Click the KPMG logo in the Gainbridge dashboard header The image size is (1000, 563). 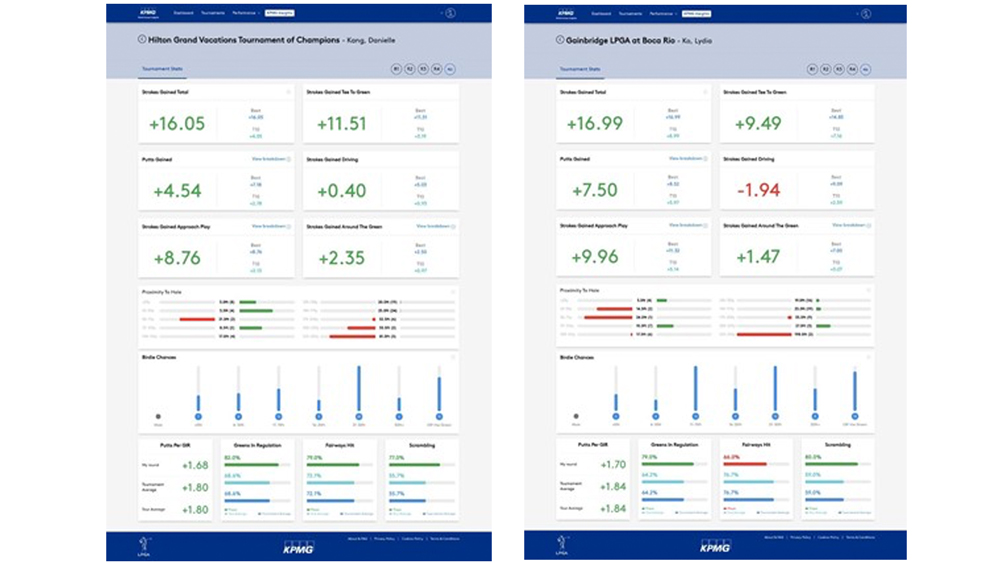tap(566, 13)
